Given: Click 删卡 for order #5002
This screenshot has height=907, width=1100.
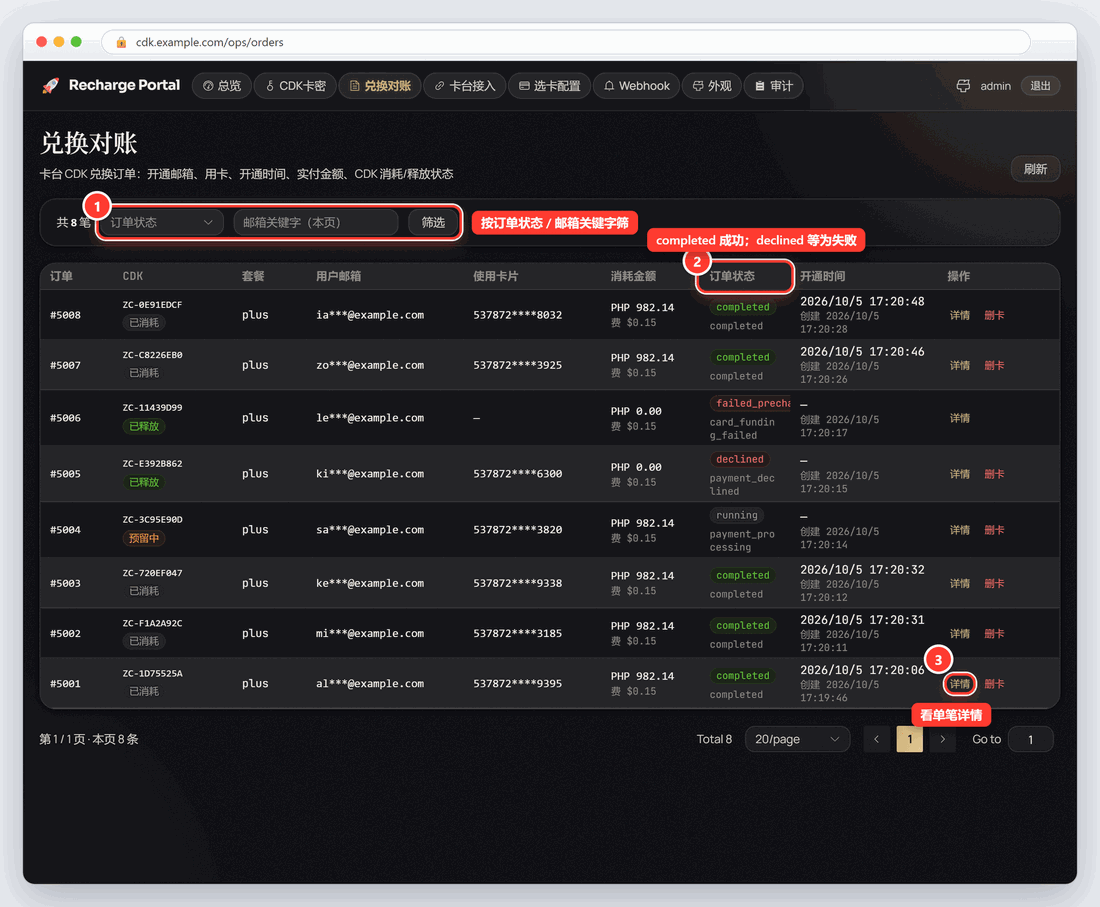Looking at the screenshot, I should point(994,633).
